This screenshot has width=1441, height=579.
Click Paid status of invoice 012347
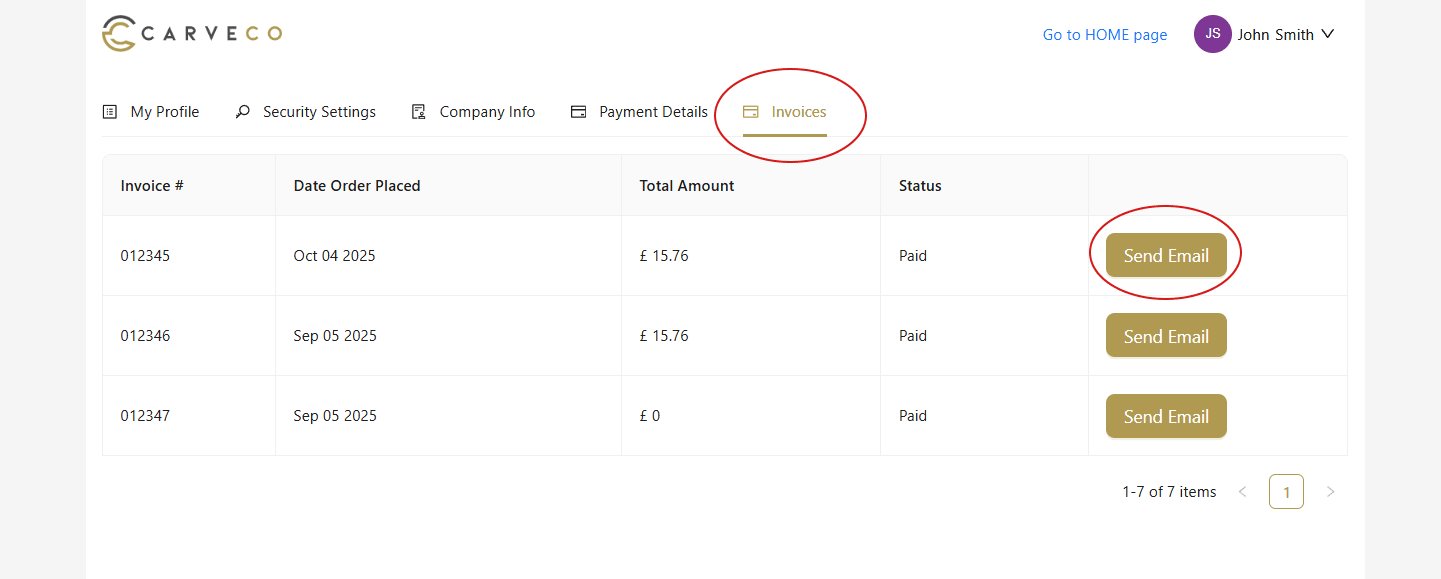coord(913,416)
